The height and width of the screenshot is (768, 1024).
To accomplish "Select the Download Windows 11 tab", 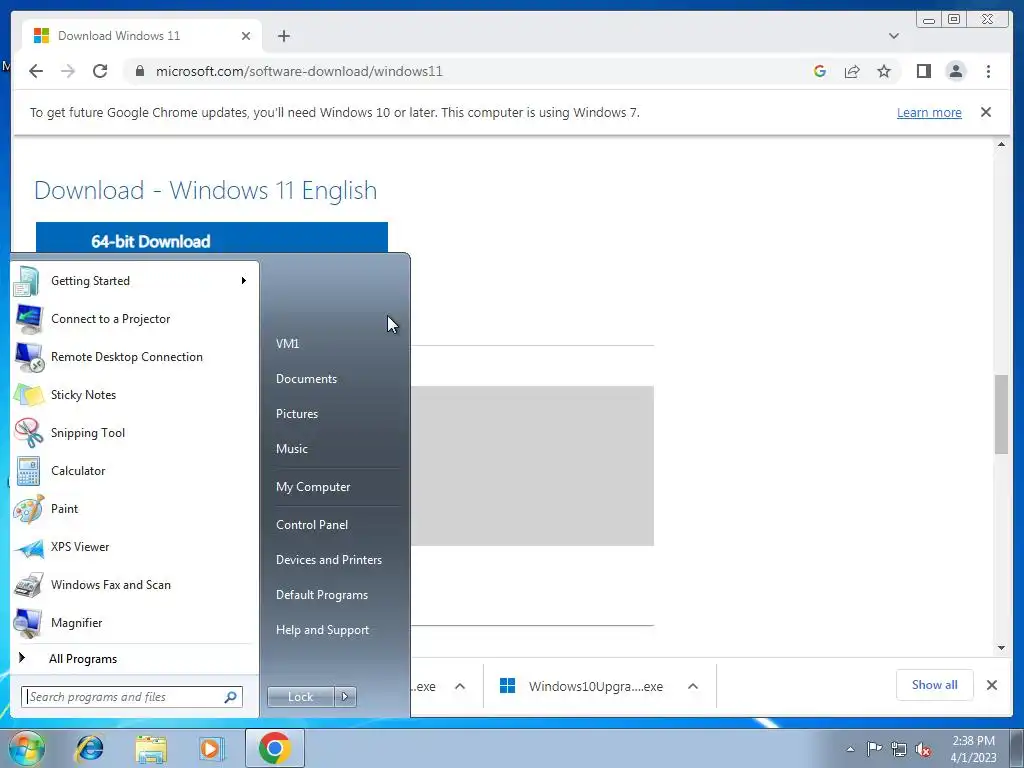I will pos(142,36).
